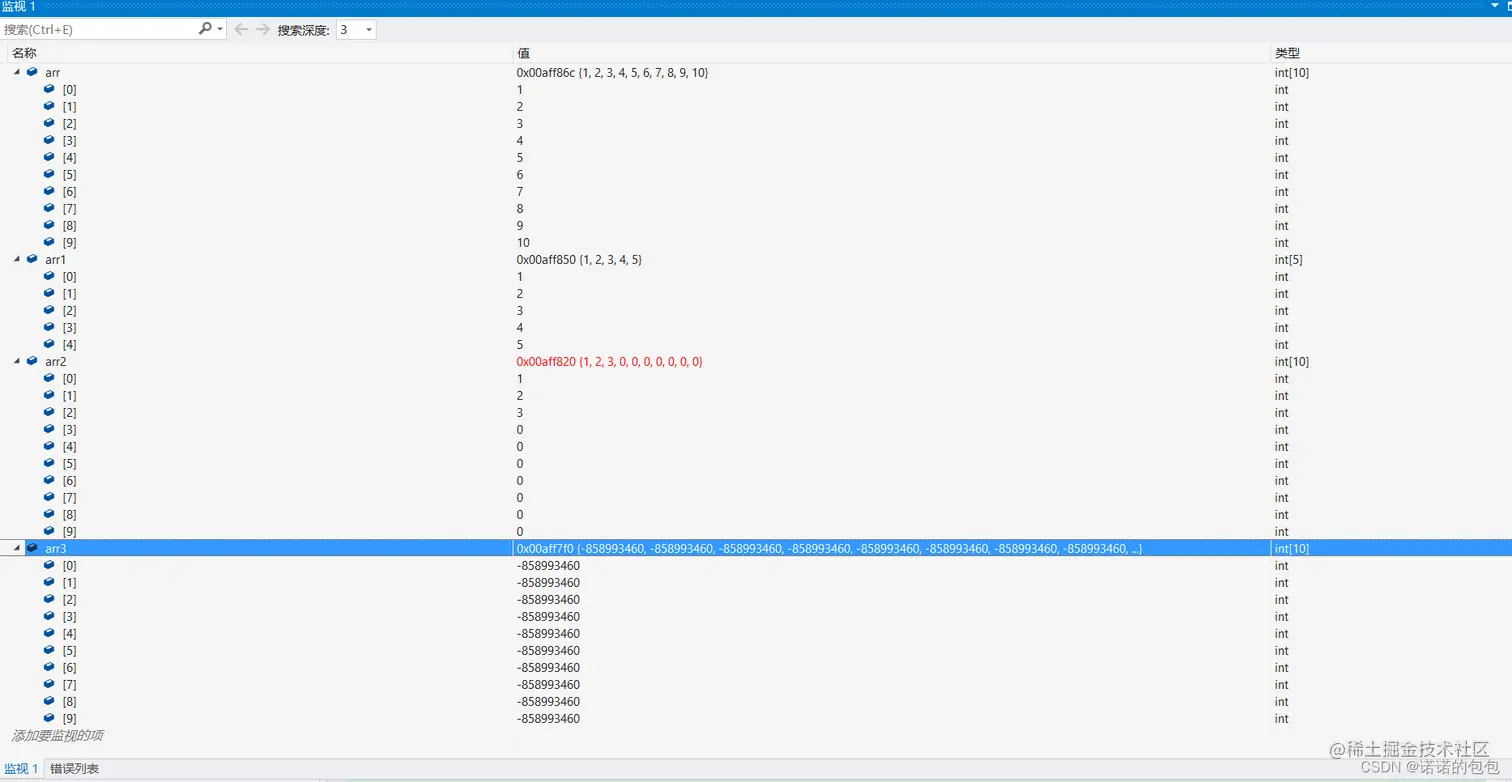
Task: Go to previous search result arrow
Action: tap(241, 29)
